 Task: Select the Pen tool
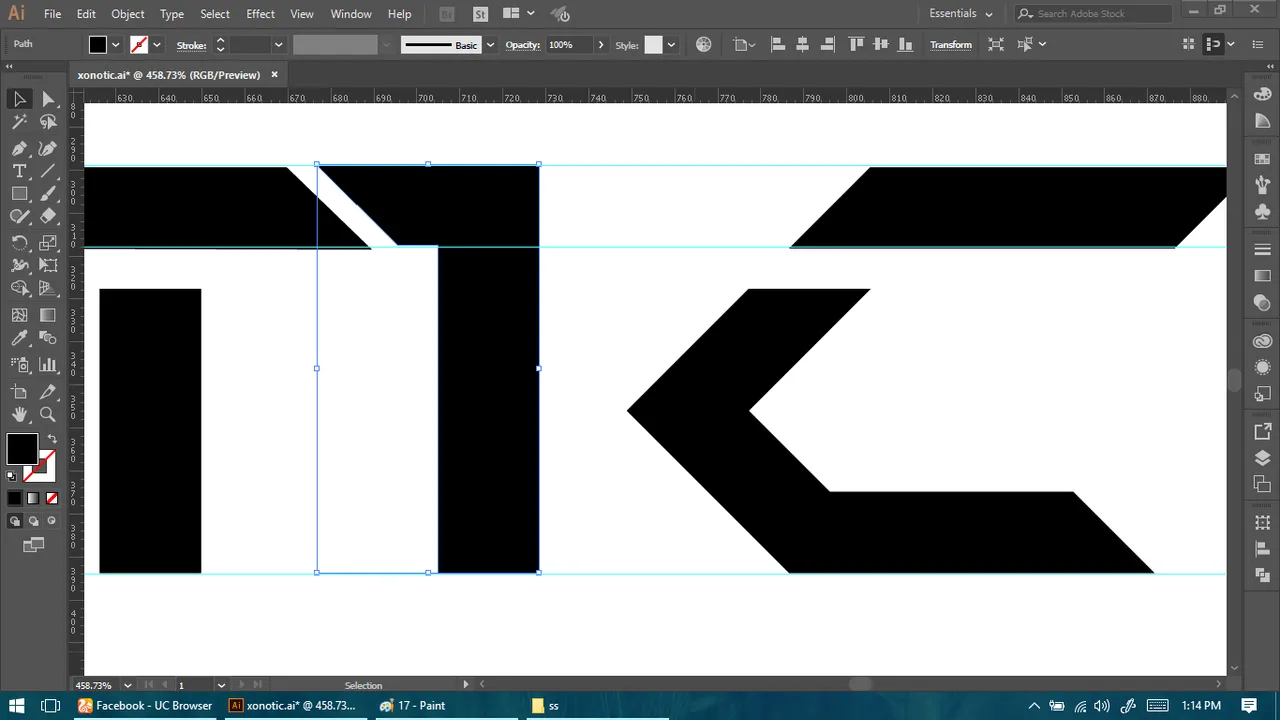tap(19, 148)
